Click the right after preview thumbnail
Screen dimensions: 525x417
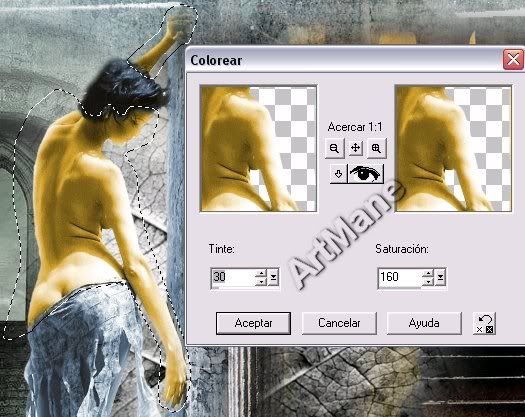[453, 148]
